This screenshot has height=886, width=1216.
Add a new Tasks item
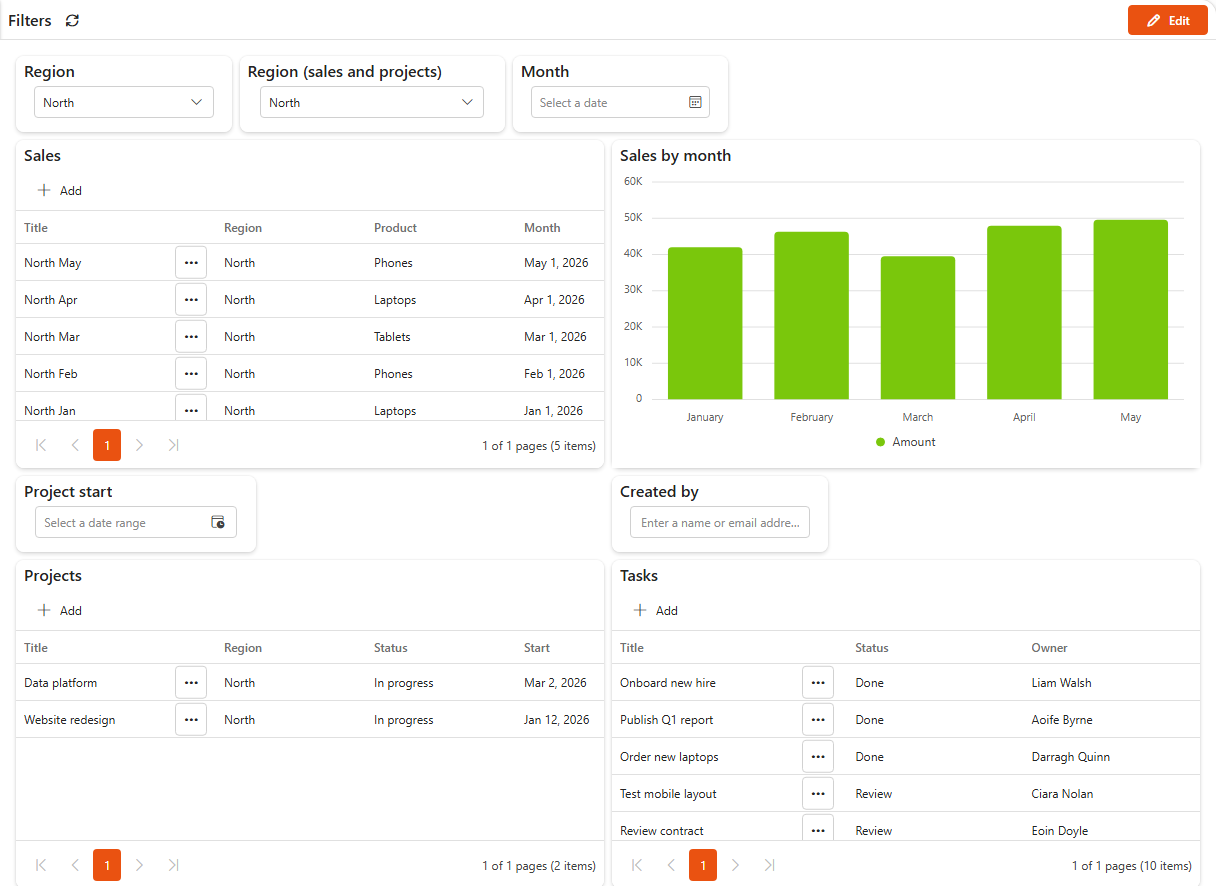[656, 610]
